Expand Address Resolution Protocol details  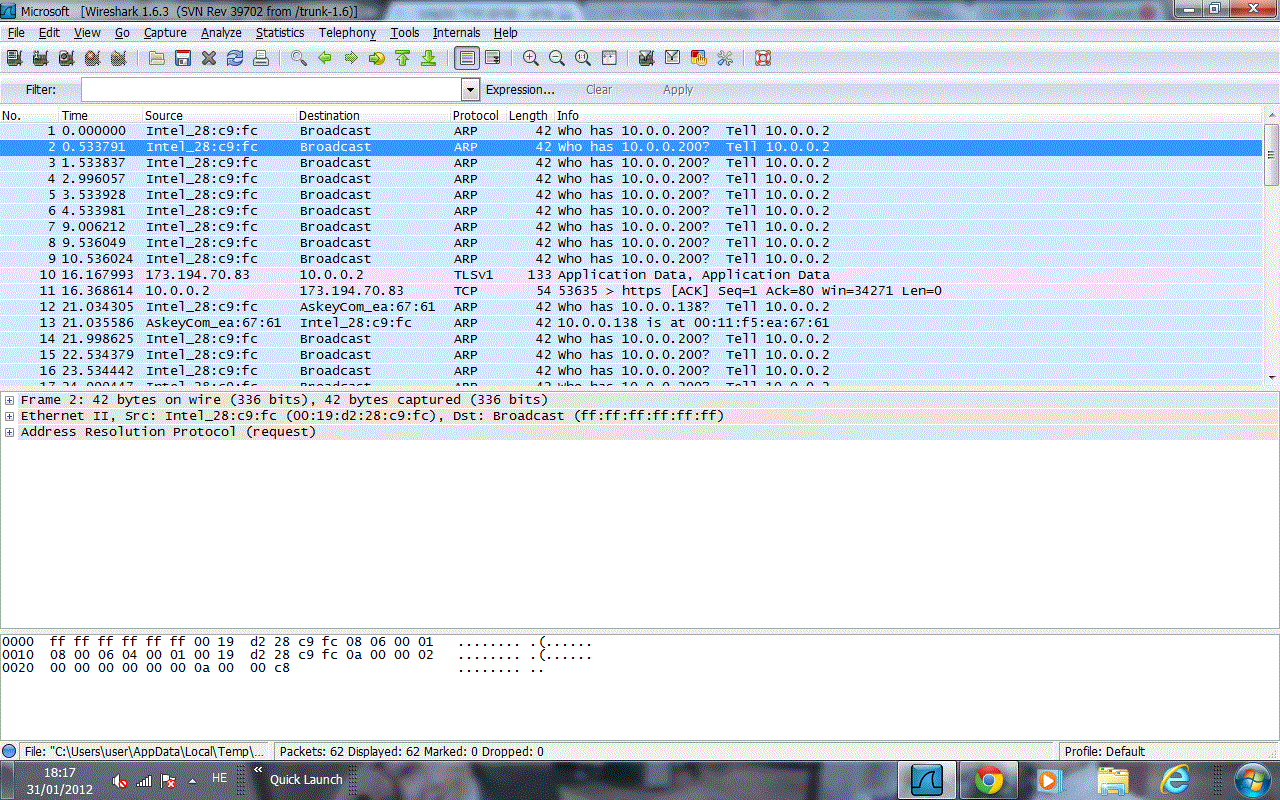[9, 432]
